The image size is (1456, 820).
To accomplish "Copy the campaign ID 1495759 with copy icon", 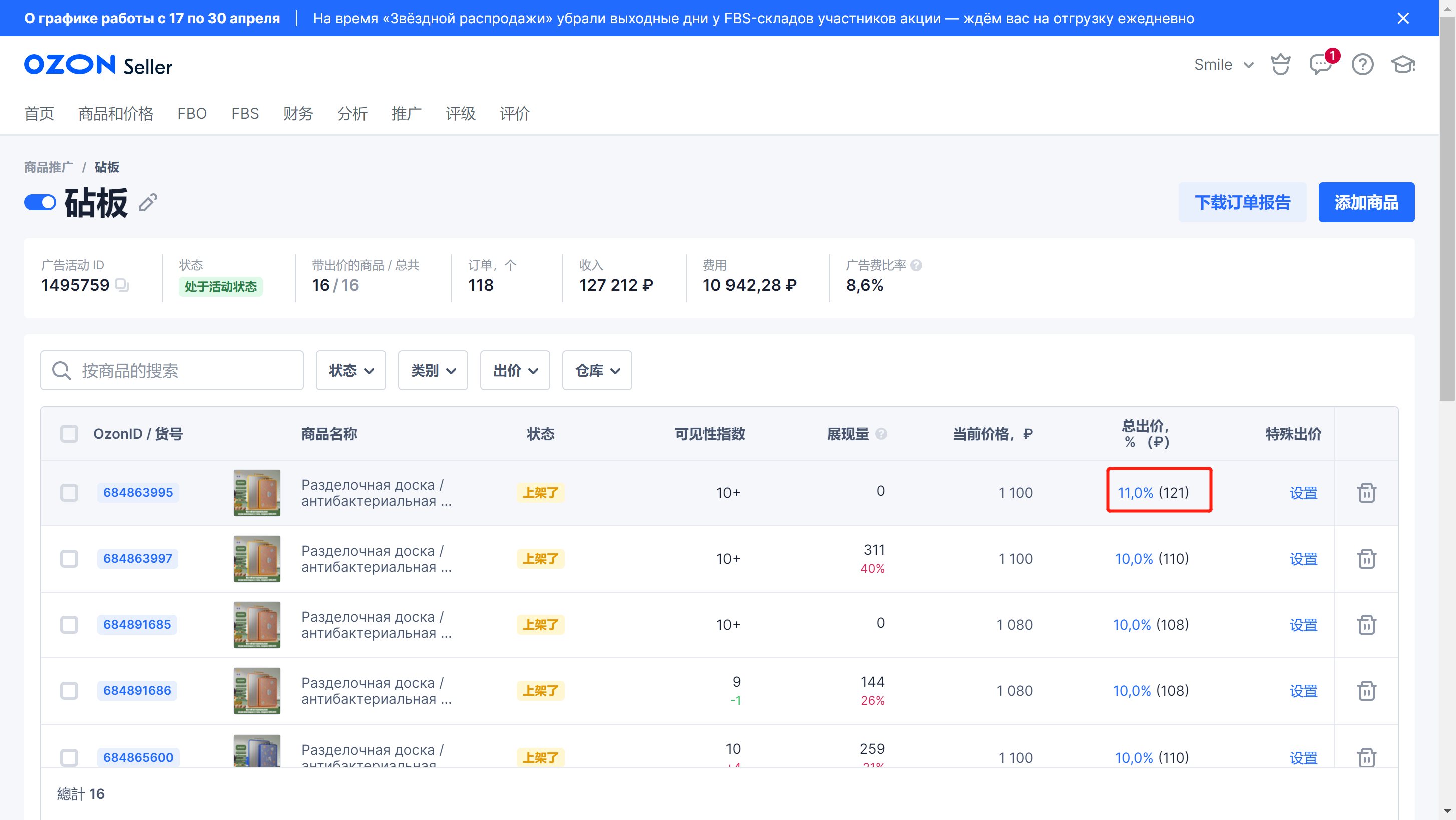I will pyautogui.click(x=122, y=285).
